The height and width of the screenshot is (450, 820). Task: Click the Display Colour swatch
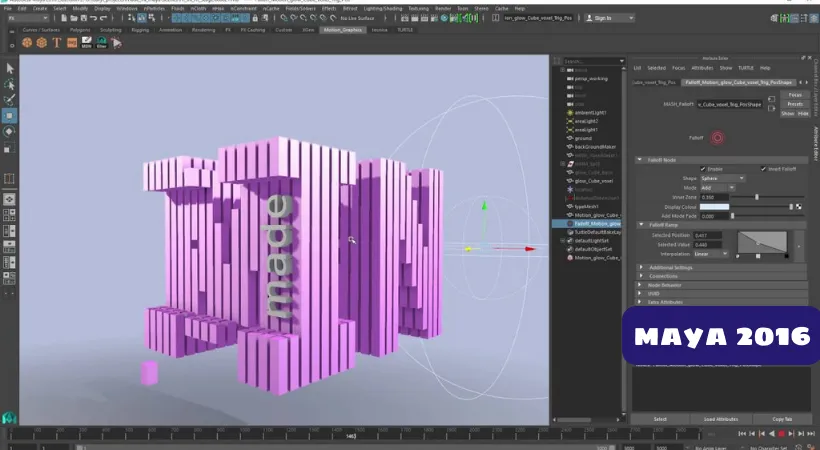click(x=713, y=206)
